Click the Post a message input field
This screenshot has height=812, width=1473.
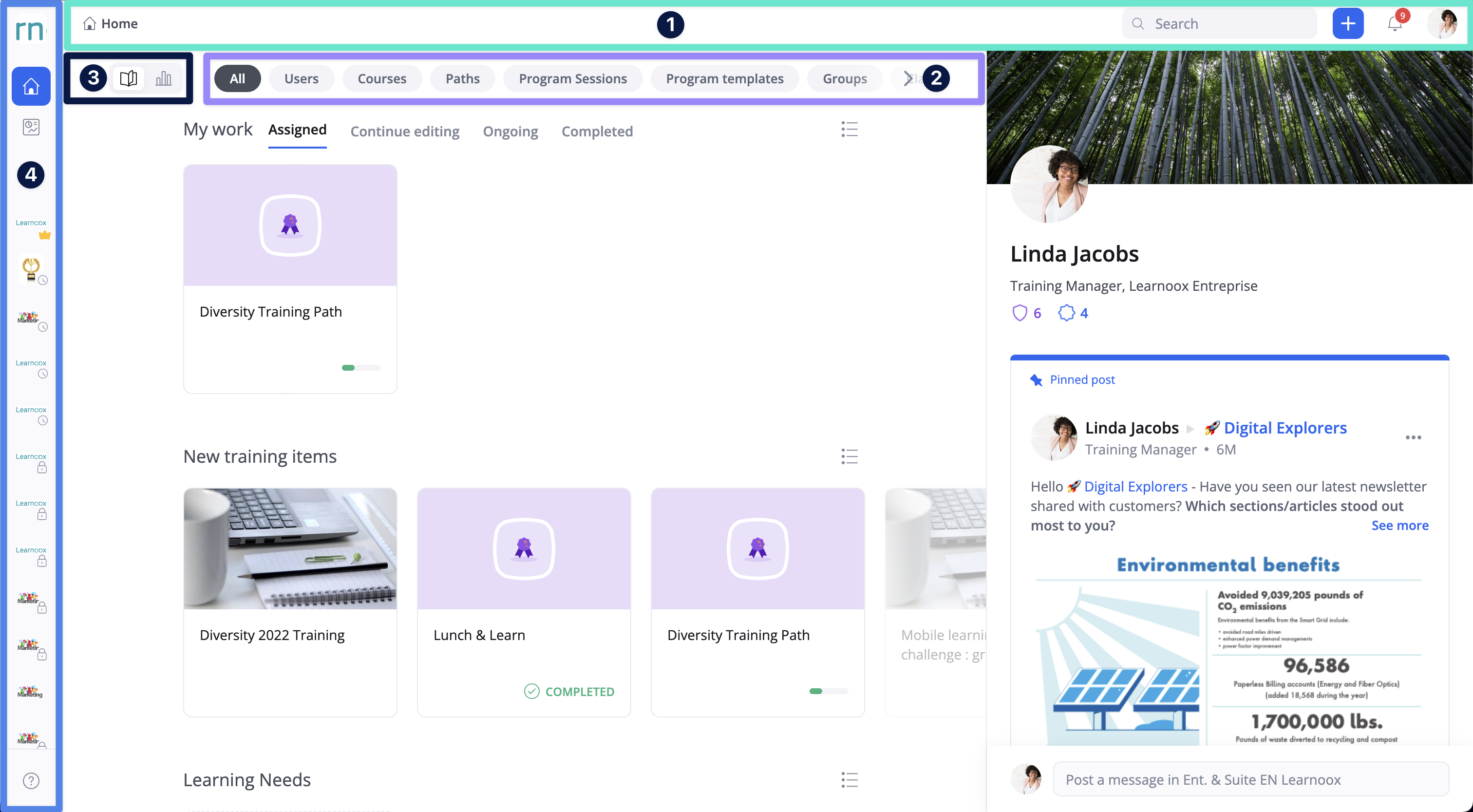(1229, 779)
